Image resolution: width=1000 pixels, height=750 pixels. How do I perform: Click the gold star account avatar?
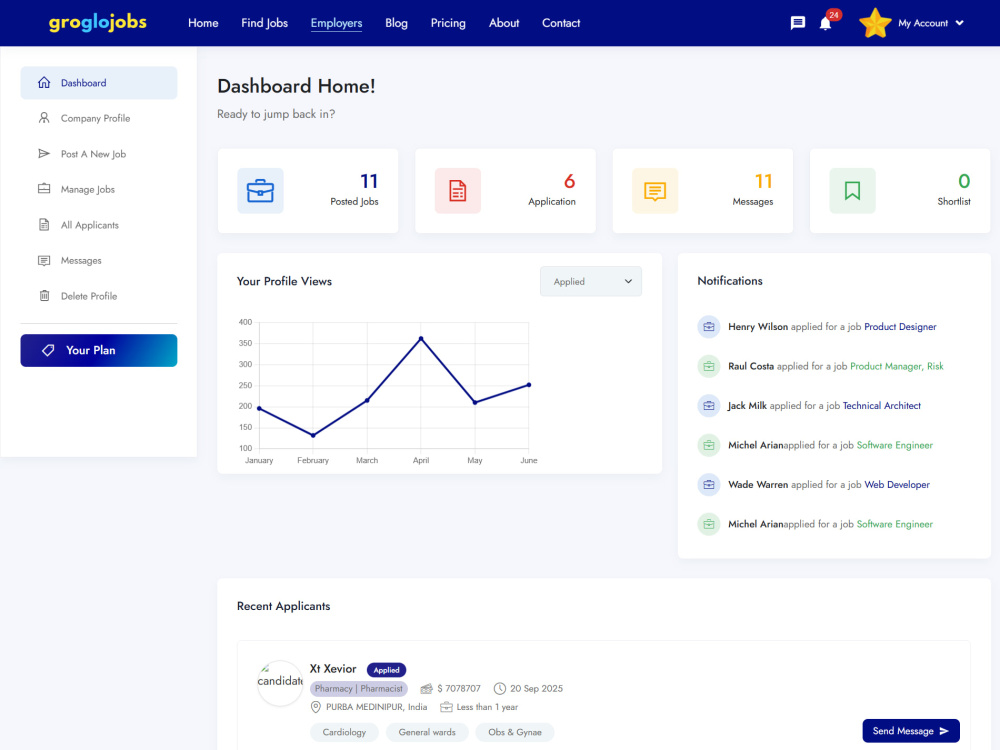pos(875,23)
